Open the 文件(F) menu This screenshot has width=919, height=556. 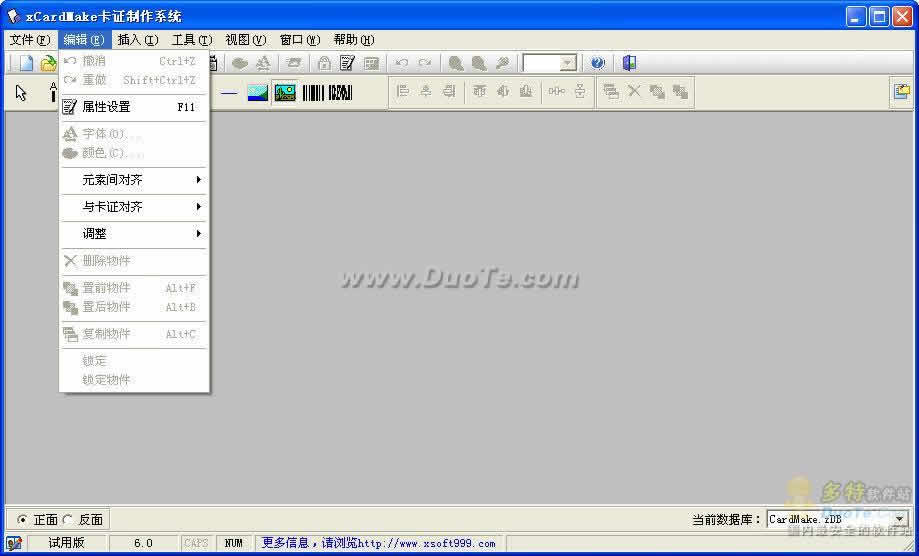click(30, 40)
